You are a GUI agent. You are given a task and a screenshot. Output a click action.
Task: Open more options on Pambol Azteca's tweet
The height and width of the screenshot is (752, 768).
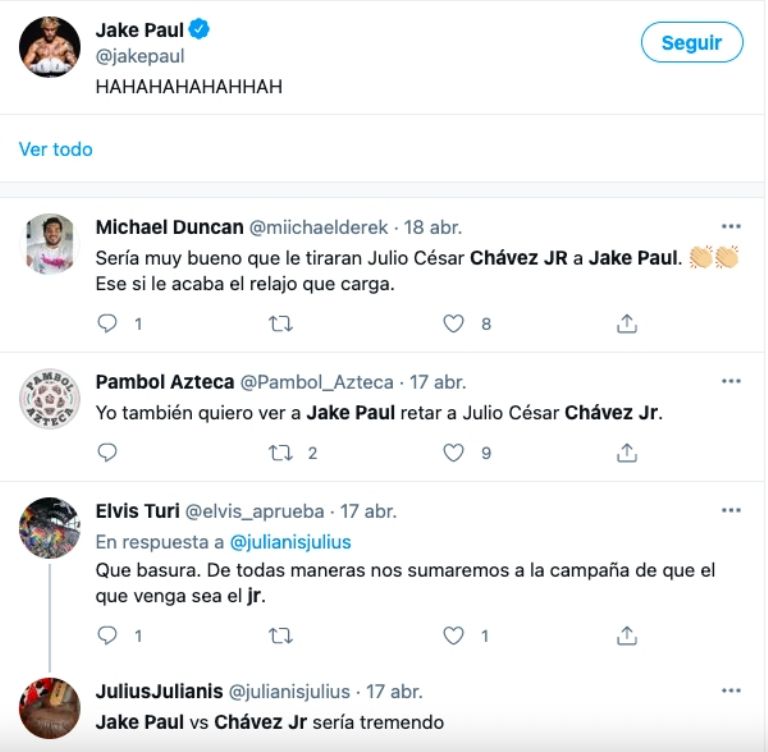[731, 382]
